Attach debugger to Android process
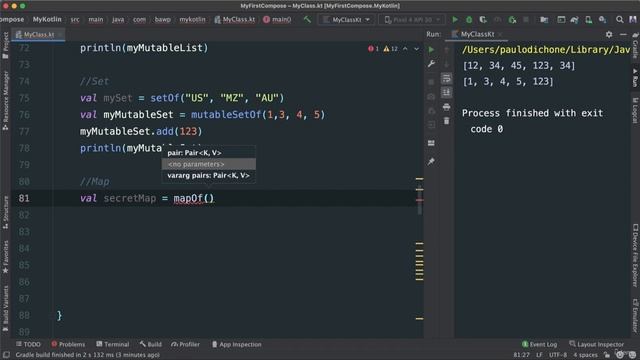The image size is (640, 360). pos(512,19)
